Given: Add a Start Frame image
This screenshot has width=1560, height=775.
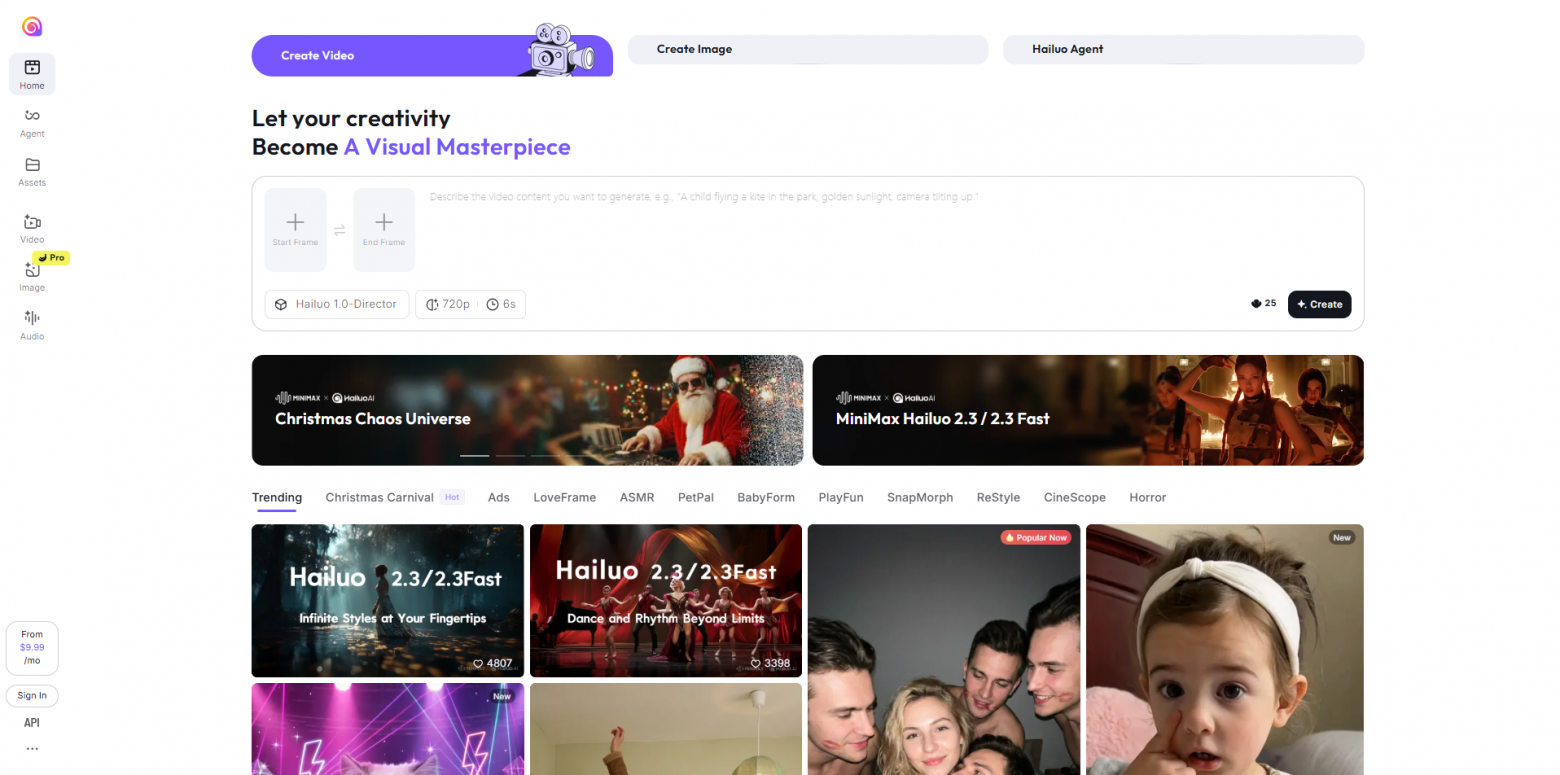Looking at the screenshot, I should (295, 229).
